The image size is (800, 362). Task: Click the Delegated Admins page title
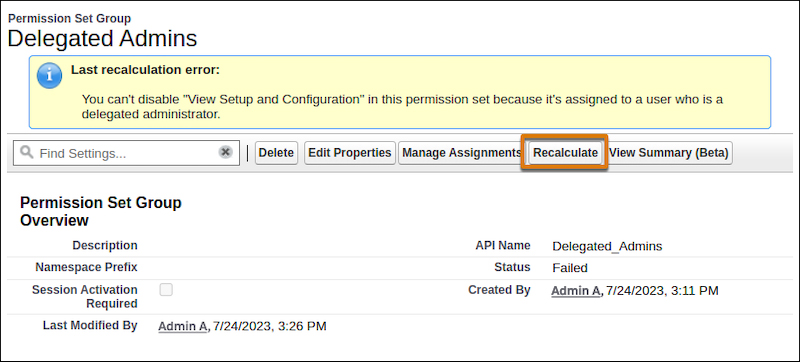click(x=102, y=39)
